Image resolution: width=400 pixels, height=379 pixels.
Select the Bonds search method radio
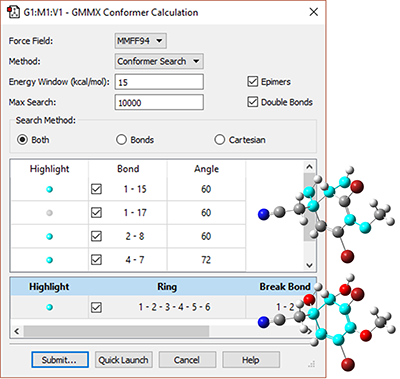pos(121,140)
